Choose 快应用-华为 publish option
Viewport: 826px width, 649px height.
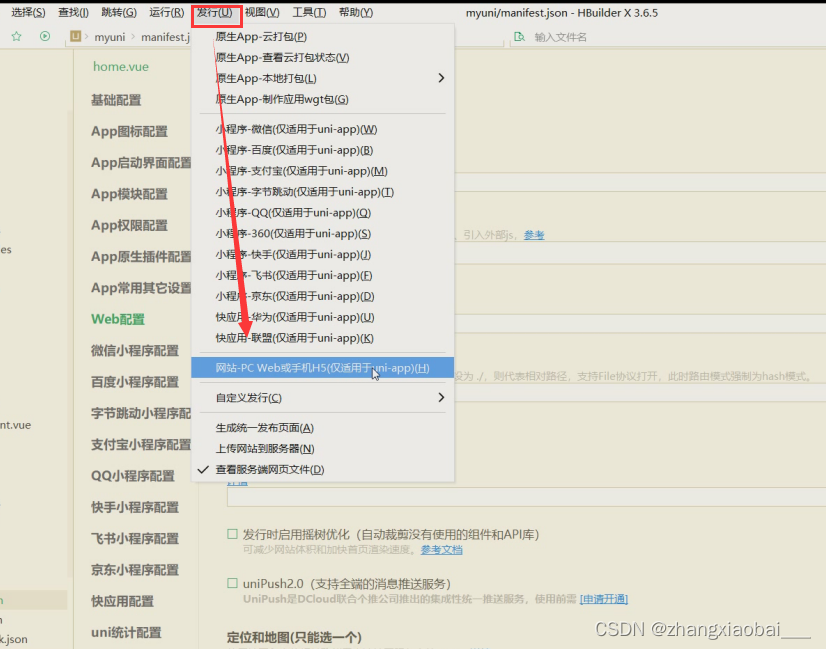pyautogui.click(x=322, y=317)
